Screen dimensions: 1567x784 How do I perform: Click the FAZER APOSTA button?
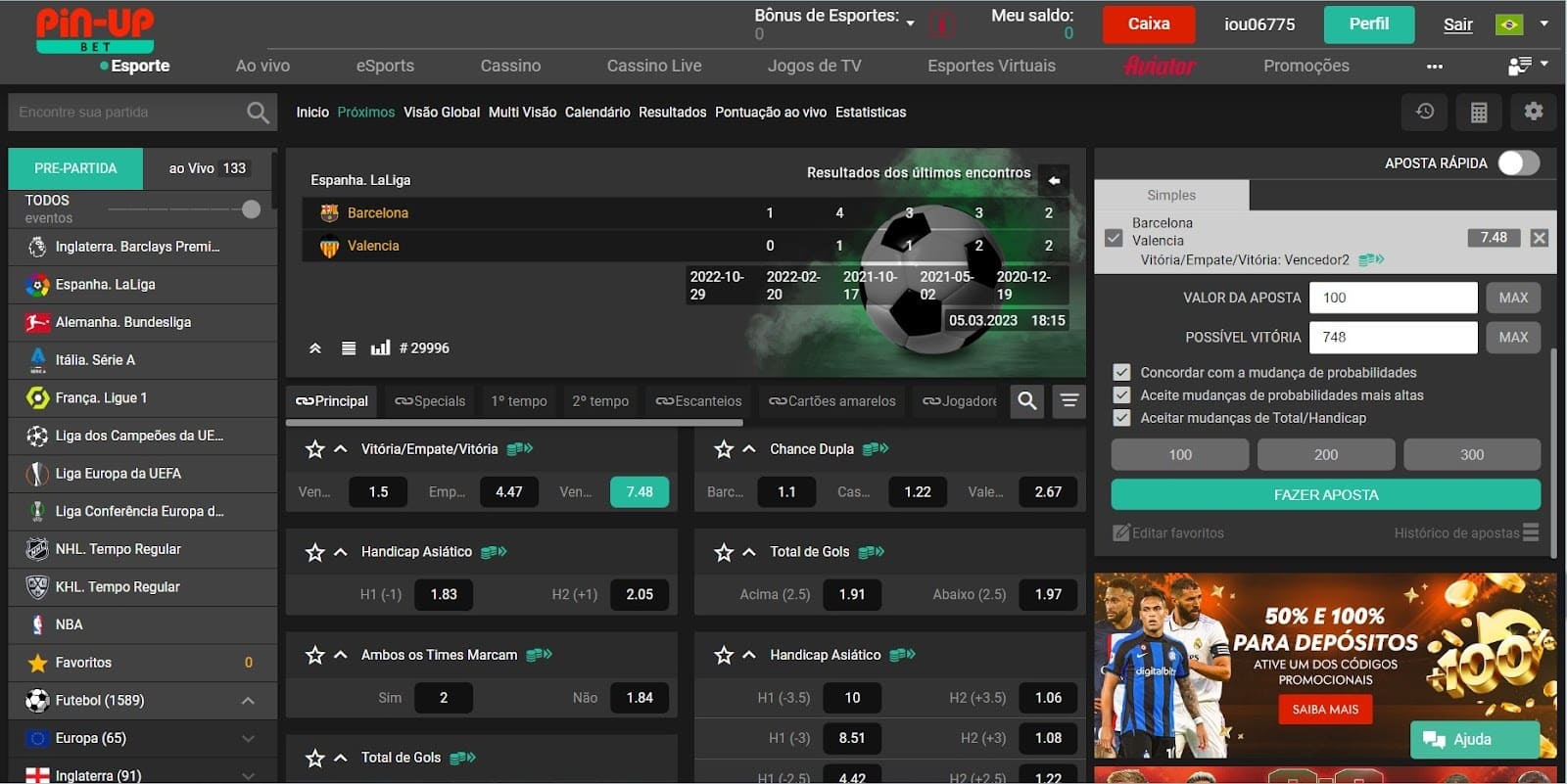coord(1326,494)
